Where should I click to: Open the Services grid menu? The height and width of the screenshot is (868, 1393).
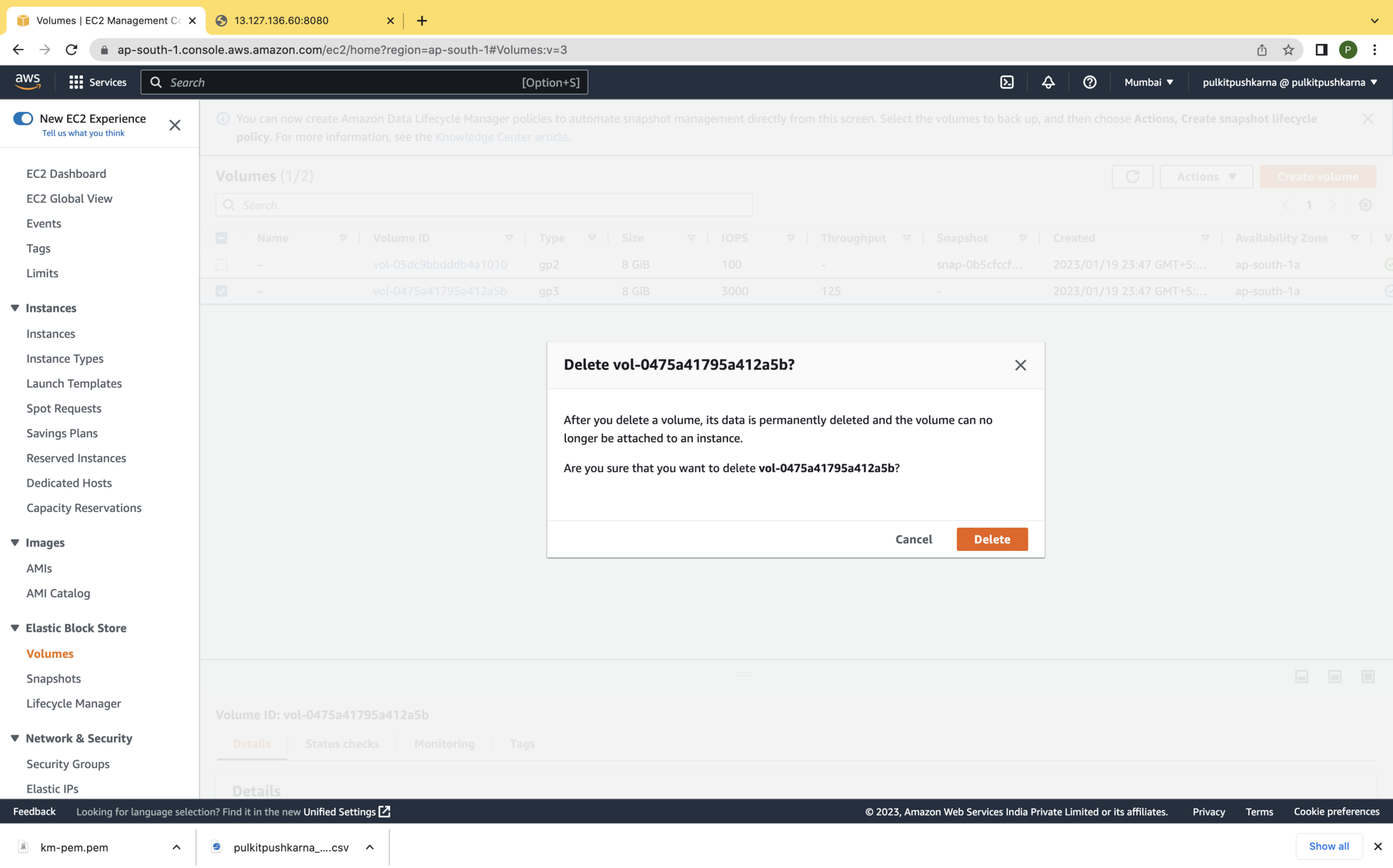tap(98, 82)
